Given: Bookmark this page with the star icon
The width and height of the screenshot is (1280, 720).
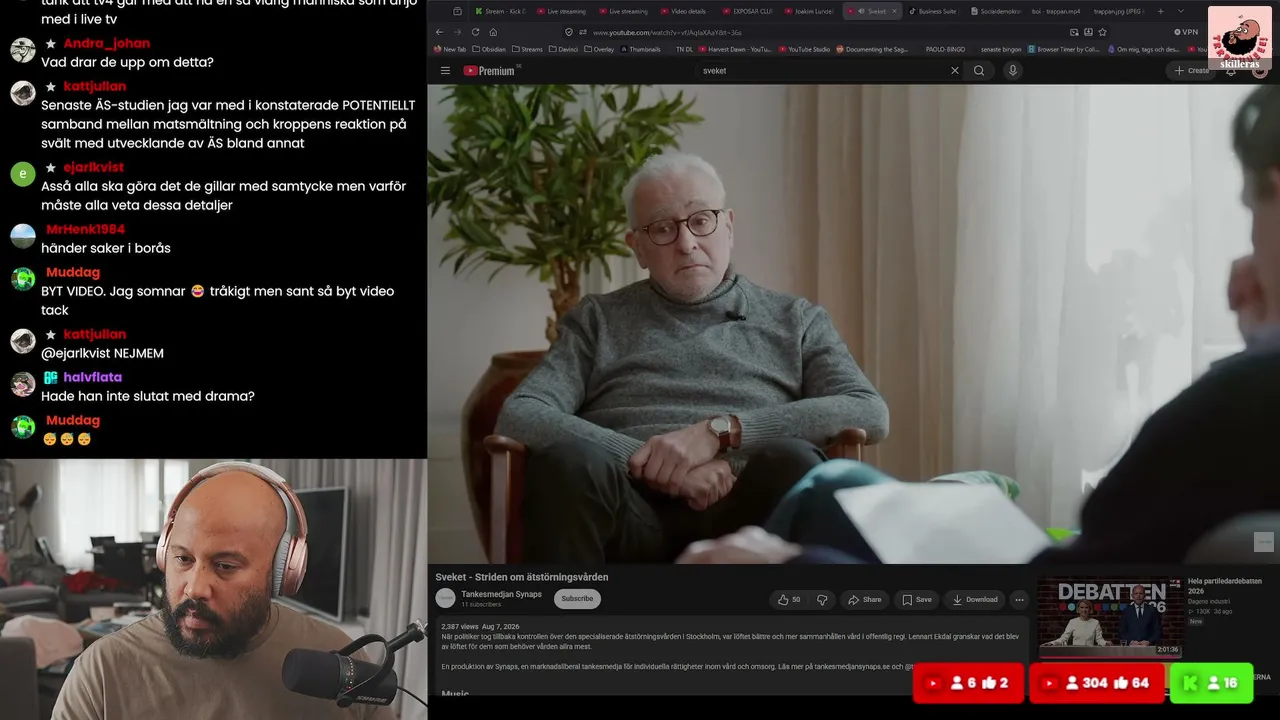Looking at the screenshot, I should (1102, 32).
